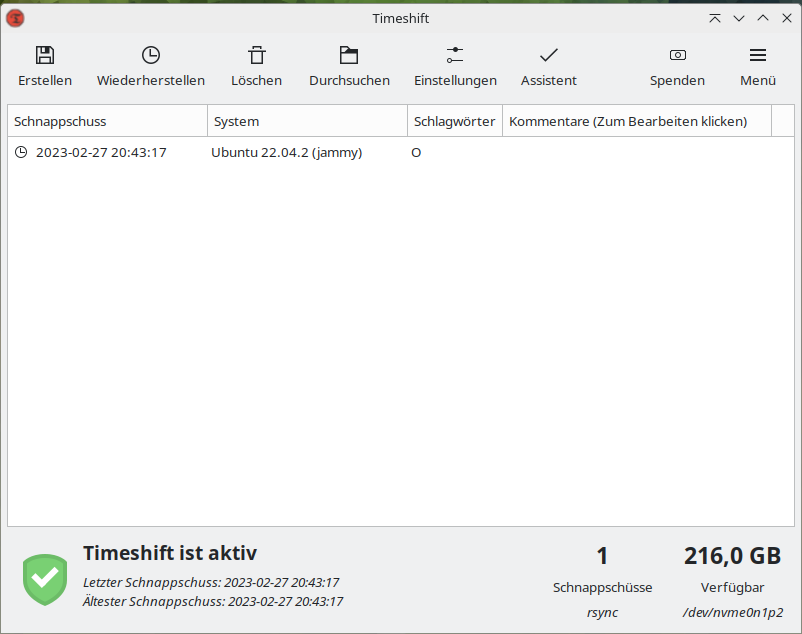The height and width of the screenshot is (634, 802).
Task: Click the Spenden donate icon
Action: (678, 55)
